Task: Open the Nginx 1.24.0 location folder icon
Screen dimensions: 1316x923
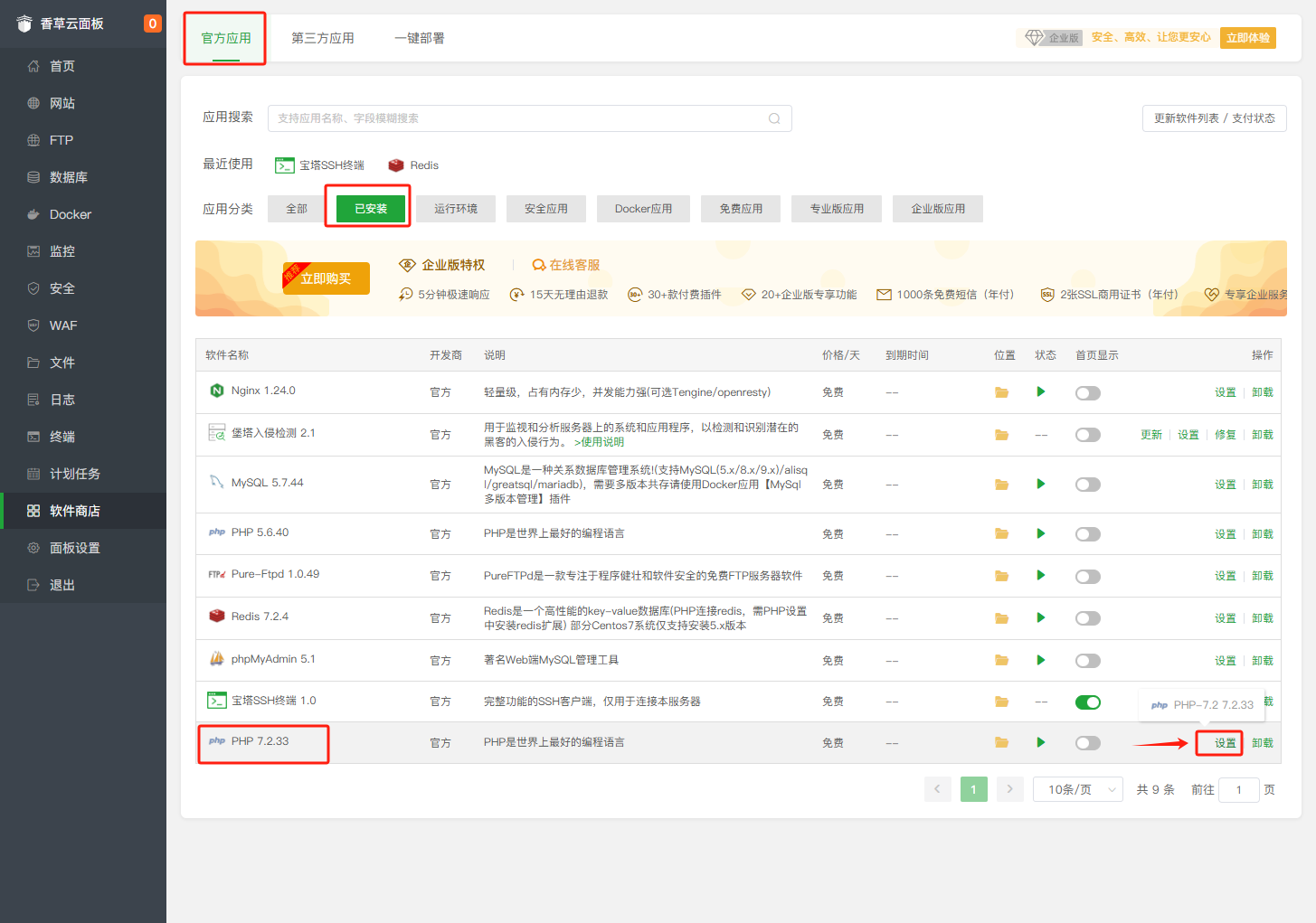Action: click(x=1001, y=392)
